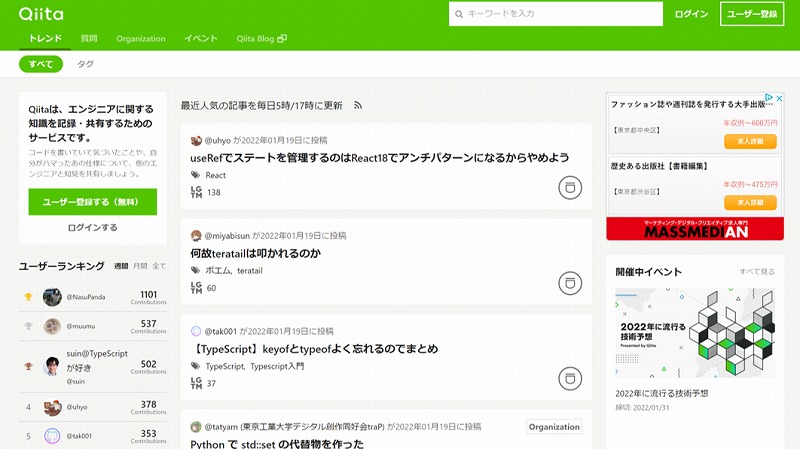Go to the イベント tab
The image size is (800, 449).
[x=201, y=38]
